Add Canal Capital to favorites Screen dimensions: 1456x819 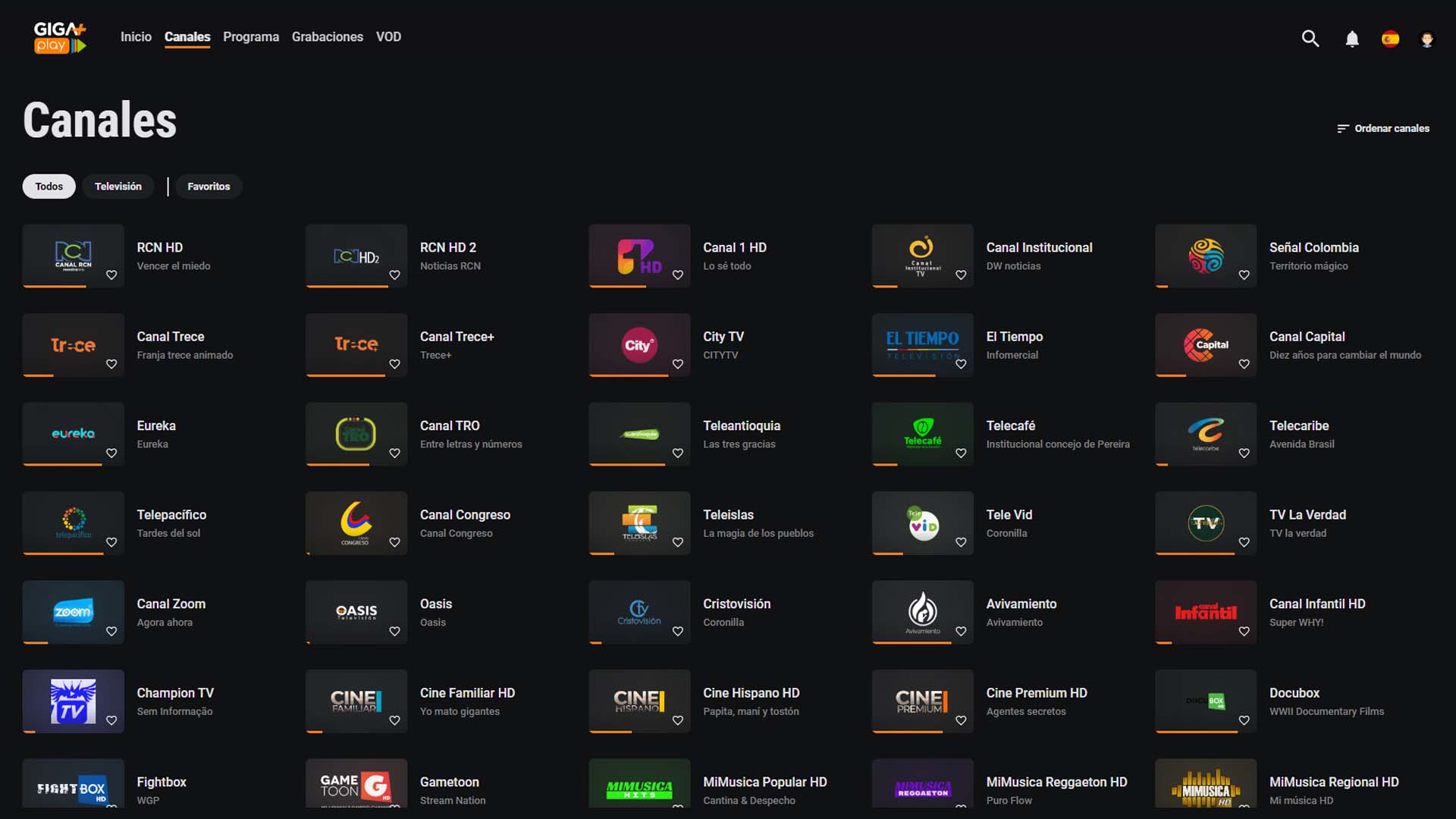(1244, 364)
